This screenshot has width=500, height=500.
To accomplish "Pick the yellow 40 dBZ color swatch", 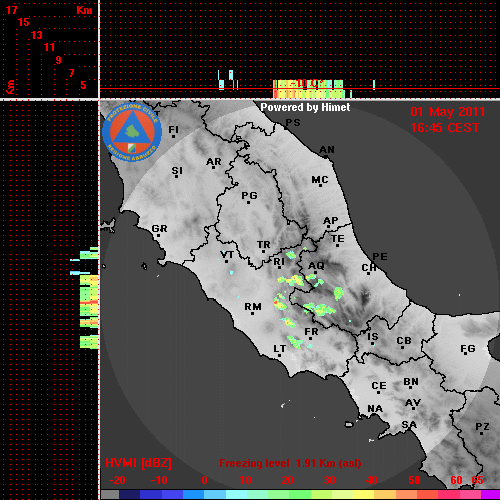I will click(363, 494).
